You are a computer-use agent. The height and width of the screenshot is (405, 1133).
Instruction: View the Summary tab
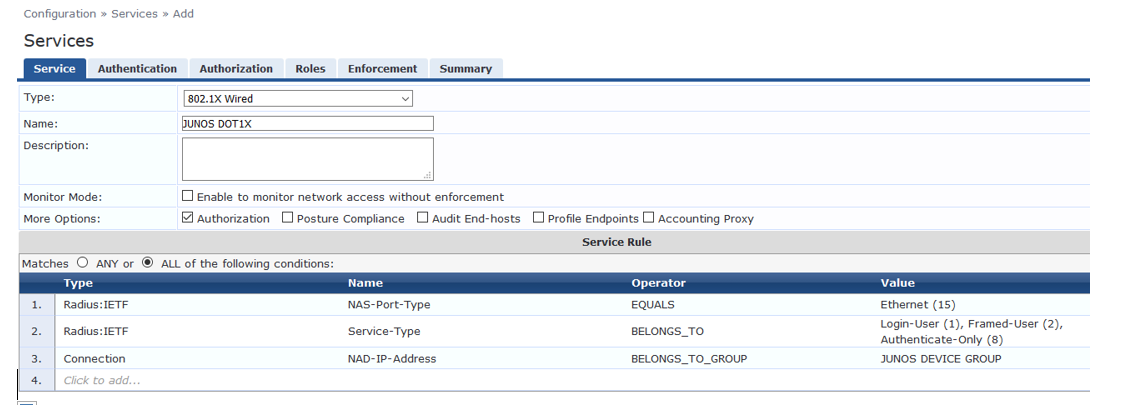[465, 69]
